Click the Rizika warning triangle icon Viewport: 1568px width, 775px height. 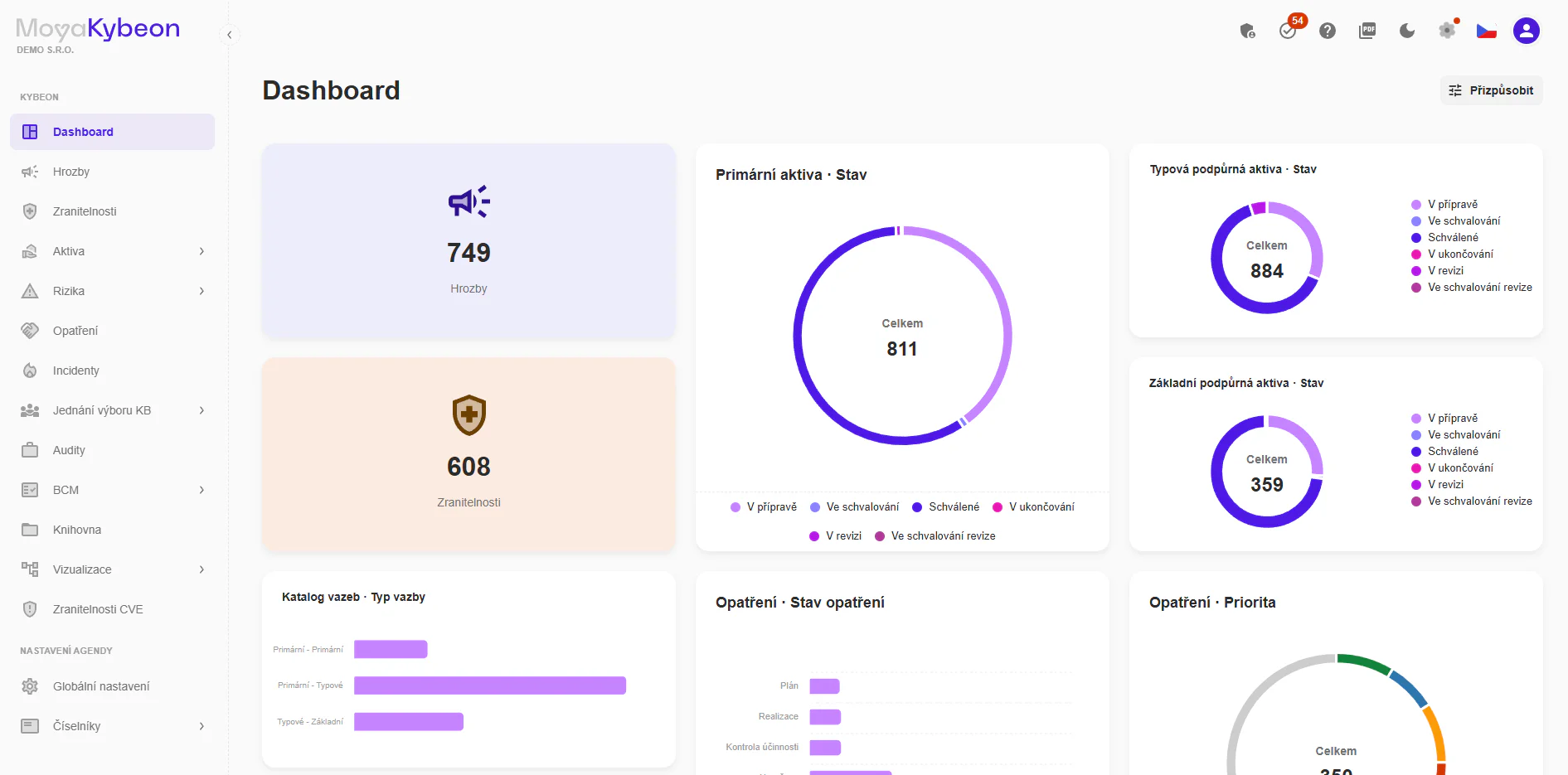30,291
